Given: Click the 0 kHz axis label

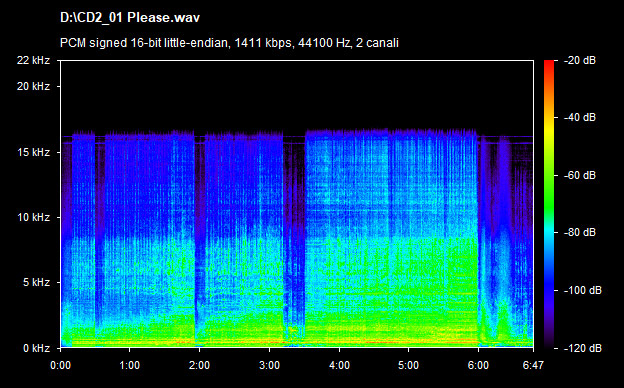Looking at the screenshot, I should [36, 348].
